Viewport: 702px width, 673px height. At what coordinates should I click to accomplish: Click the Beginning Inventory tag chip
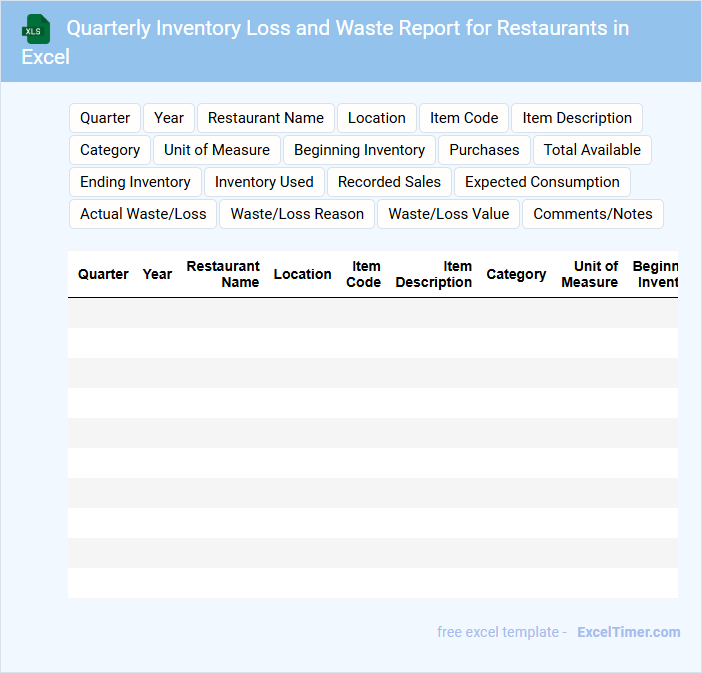359,150
